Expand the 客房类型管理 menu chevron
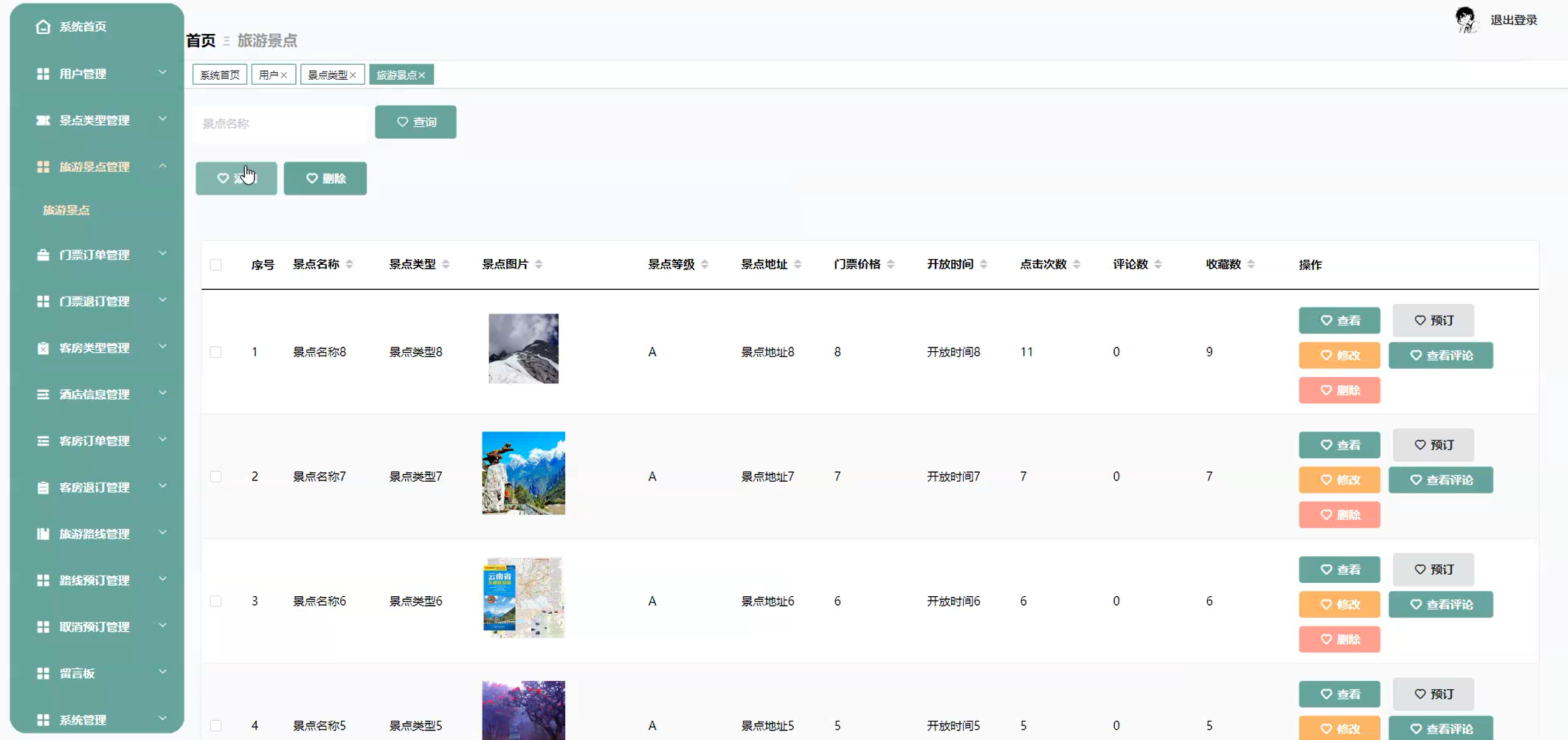 pos(163,346)
